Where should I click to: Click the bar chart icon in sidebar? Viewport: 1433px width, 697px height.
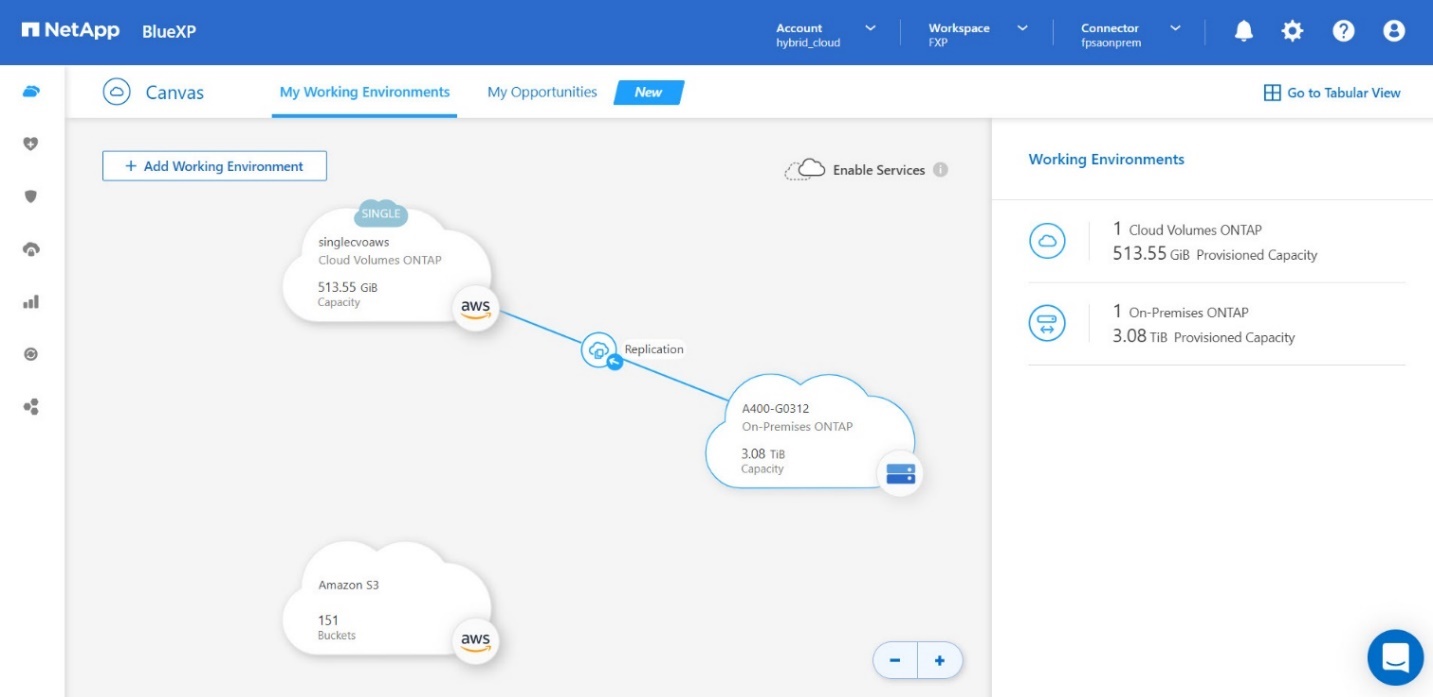tap(31, 301)
